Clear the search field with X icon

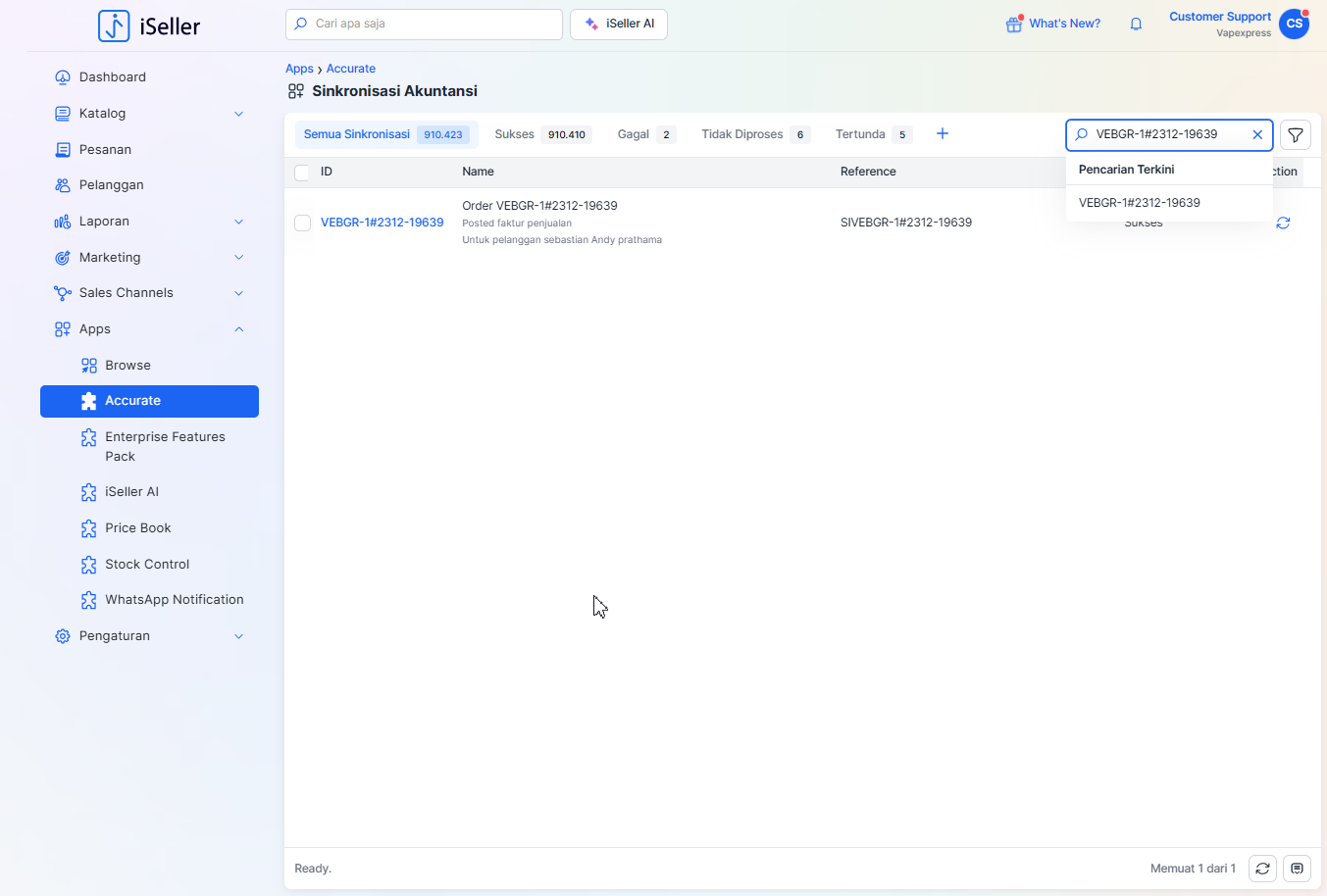click(1257, 135)
